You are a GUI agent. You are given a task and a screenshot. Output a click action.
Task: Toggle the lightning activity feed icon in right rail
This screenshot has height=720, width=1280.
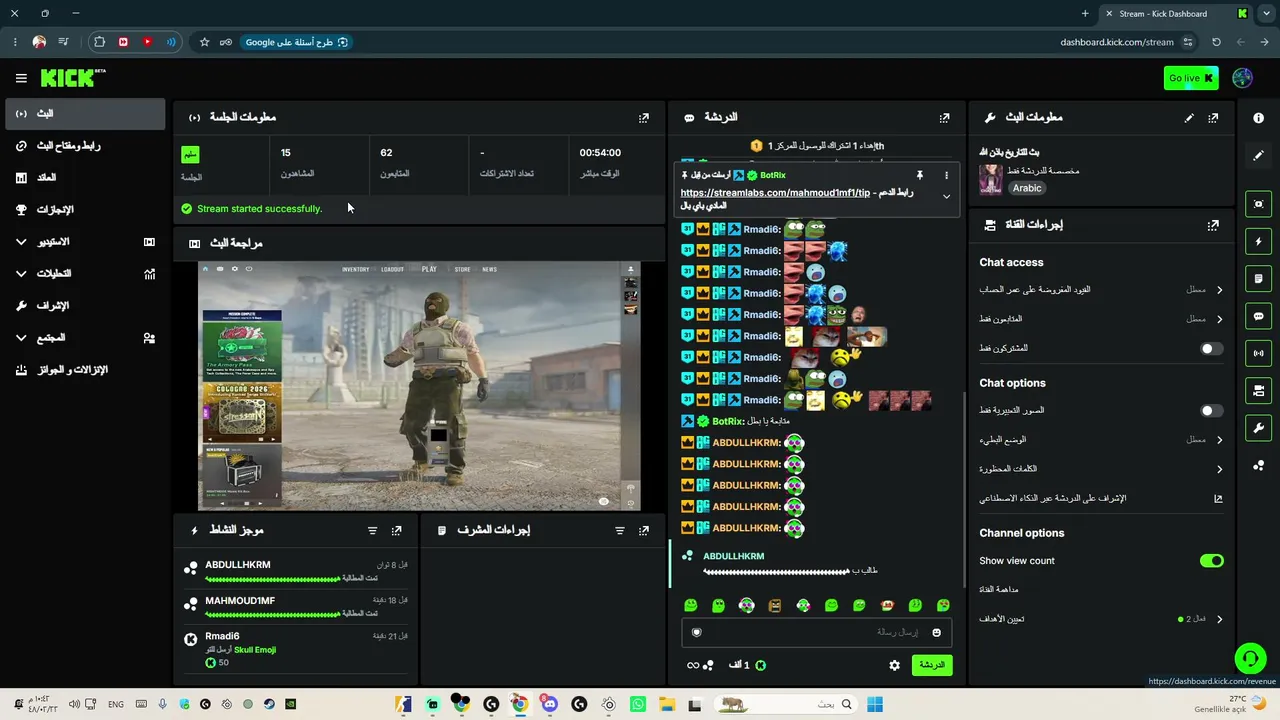(x=1258, y=241)
